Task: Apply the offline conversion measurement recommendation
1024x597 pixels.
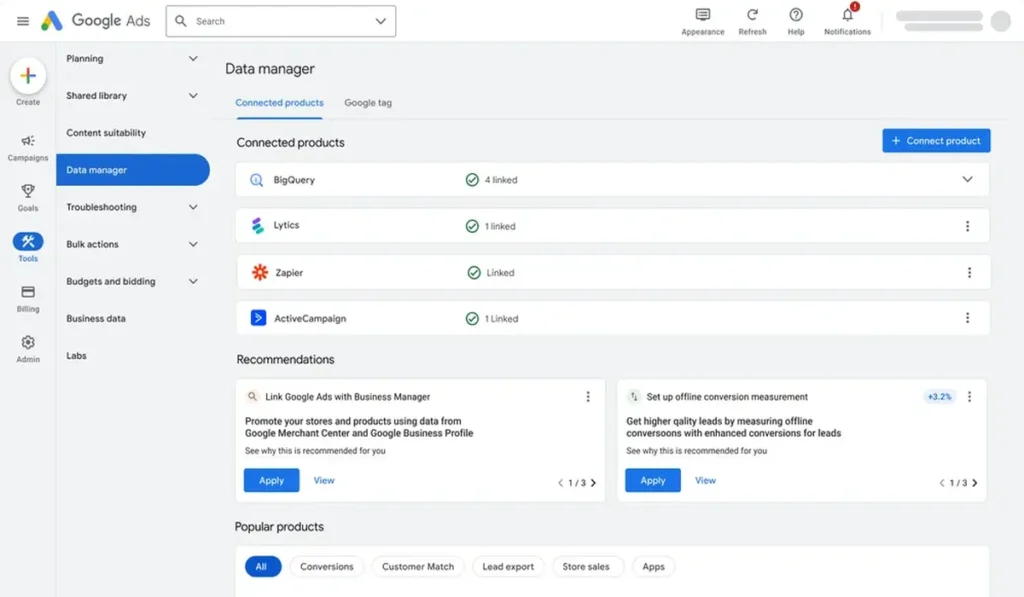Action: click(651, 480)
